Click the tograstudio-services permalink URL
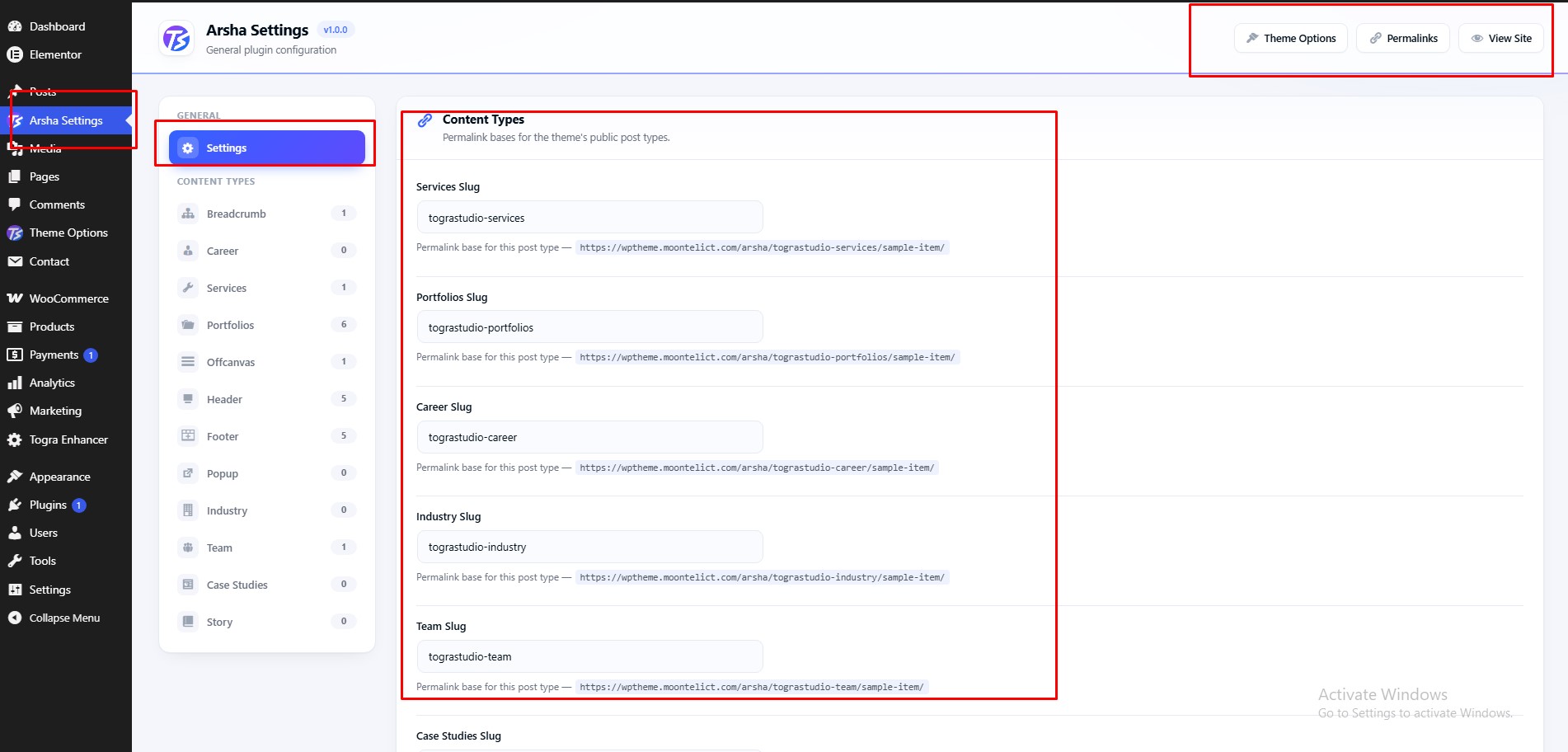The height and width of the screenshot is (752, 1568). (762, 247)
